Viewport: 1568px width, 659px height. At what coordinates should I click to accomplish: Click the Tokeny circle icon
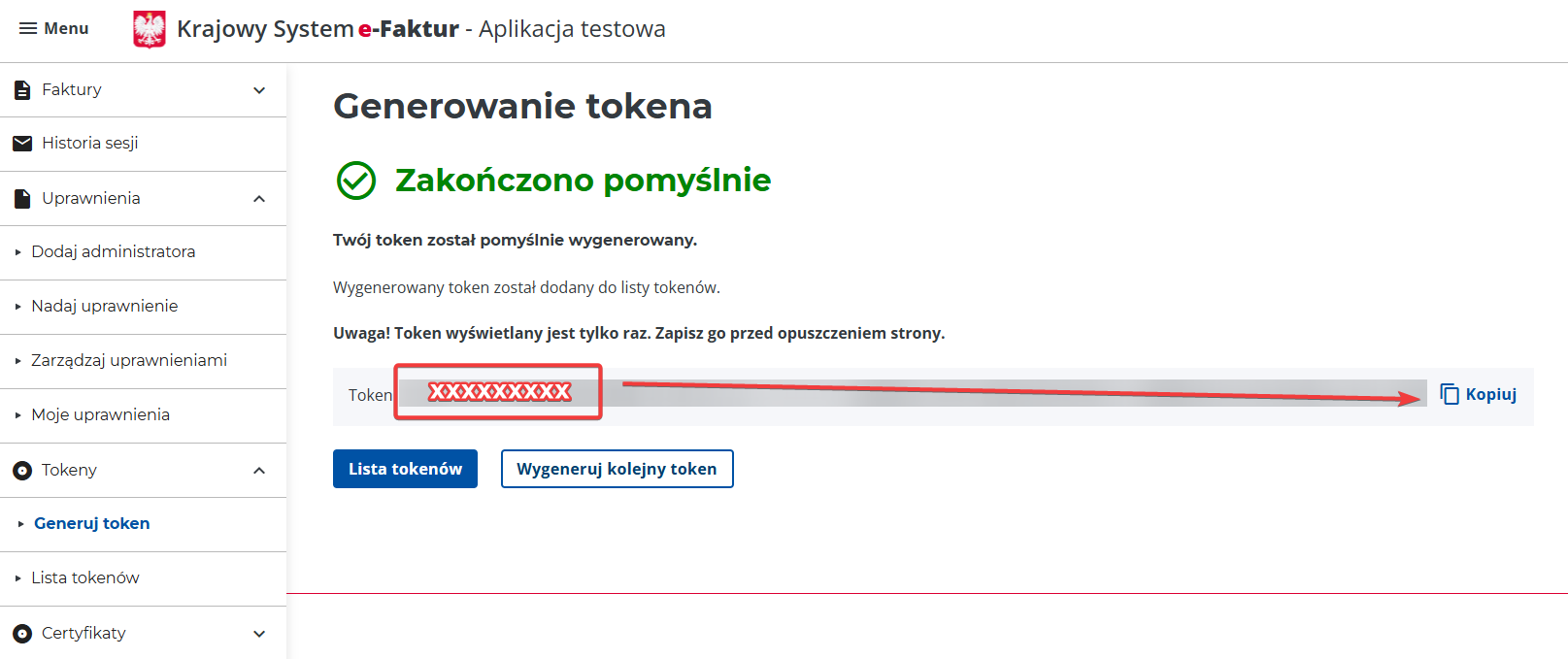(22, 471)
